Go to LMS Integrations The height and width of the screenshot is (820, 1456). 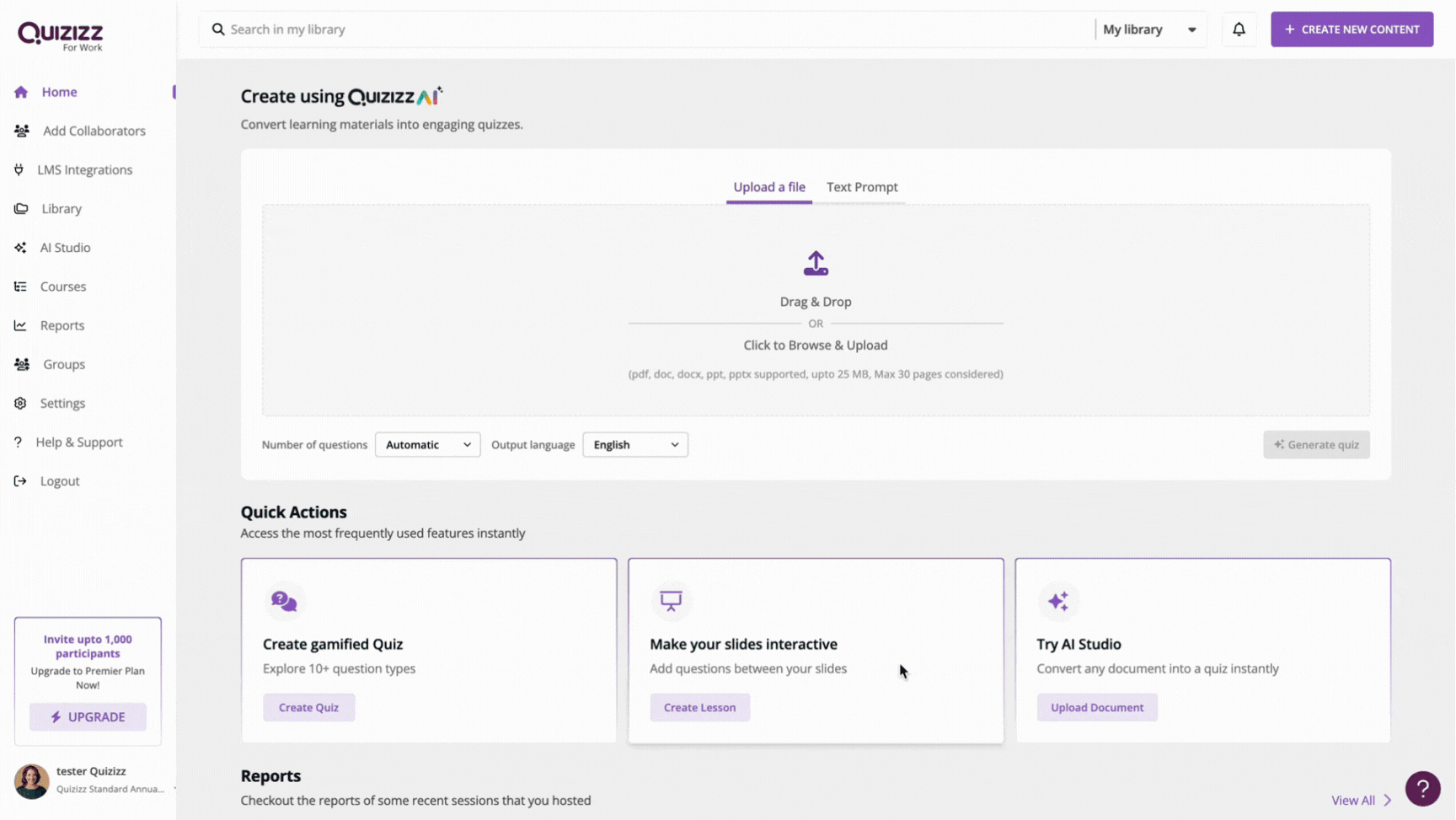[85, 169]
